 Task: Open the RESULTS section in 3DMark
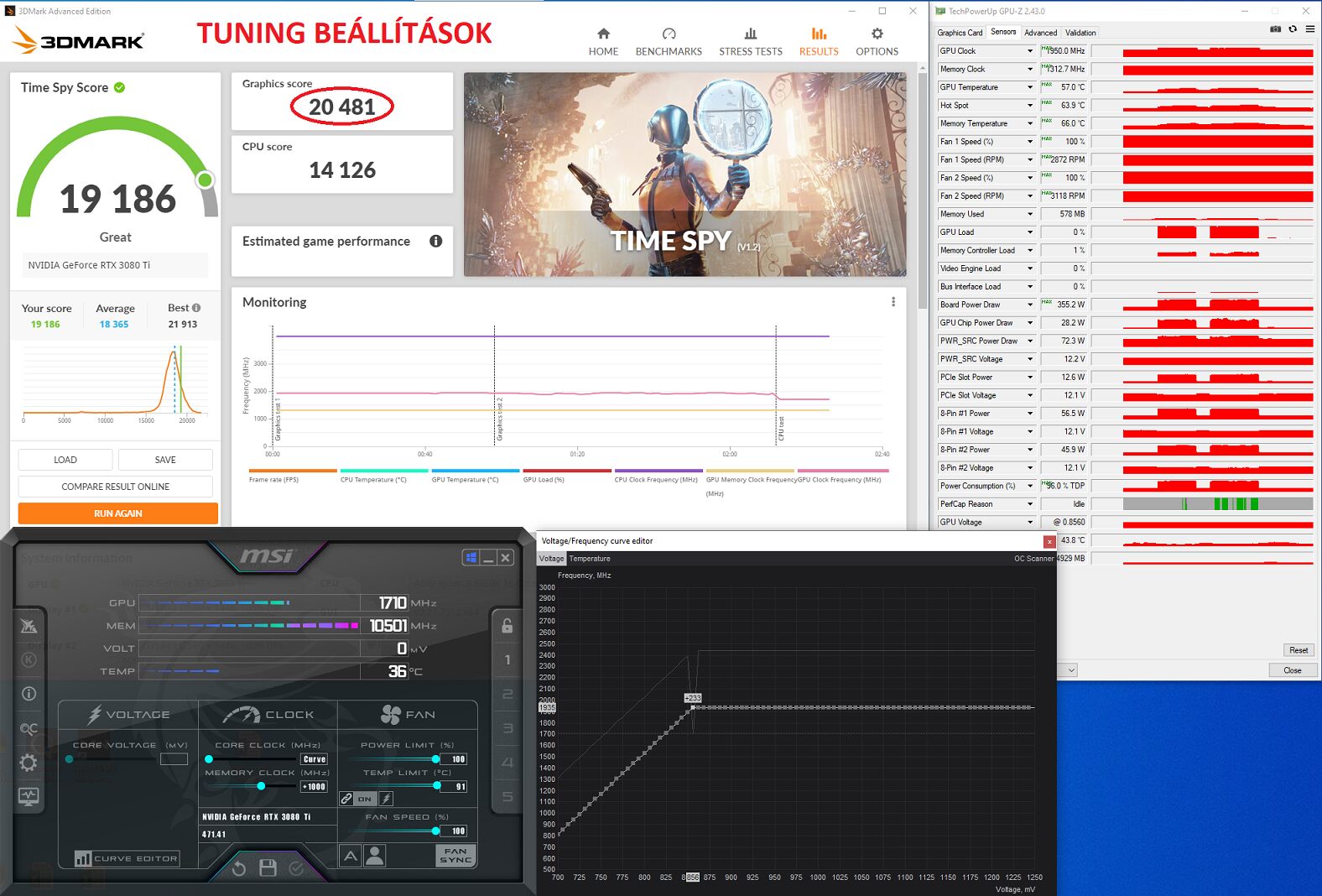pos(819,41)
